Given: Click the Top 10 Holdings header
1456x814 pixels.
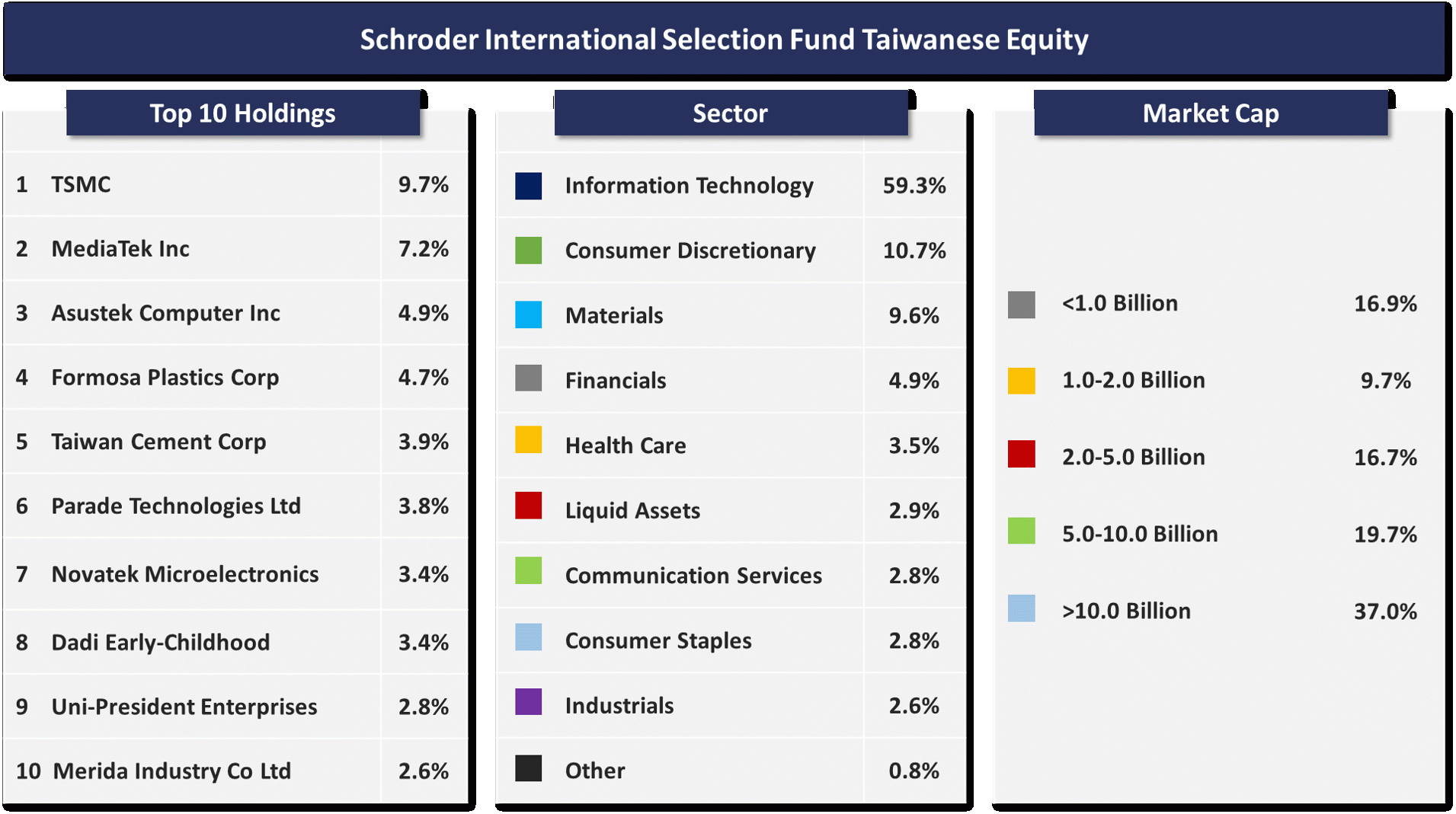Looking at the screenshot, I should [x=242, y=113].
